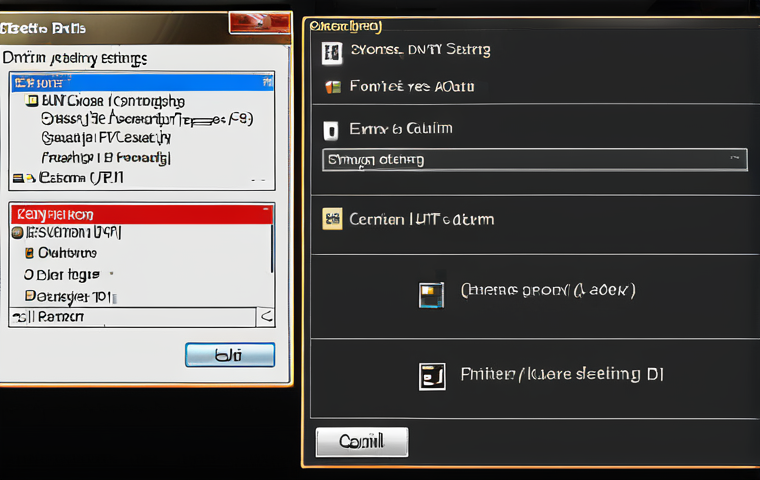Click the 'Camil' button in the dark panel
Image resolution: width=760 pixels, height=480 pixels.
[362, 442]
